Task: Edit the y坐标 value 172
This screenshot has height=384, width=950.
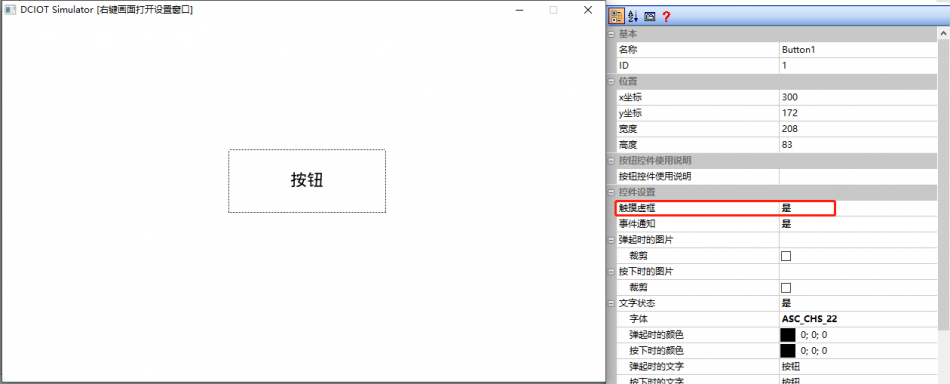Action: click(859, 113)
